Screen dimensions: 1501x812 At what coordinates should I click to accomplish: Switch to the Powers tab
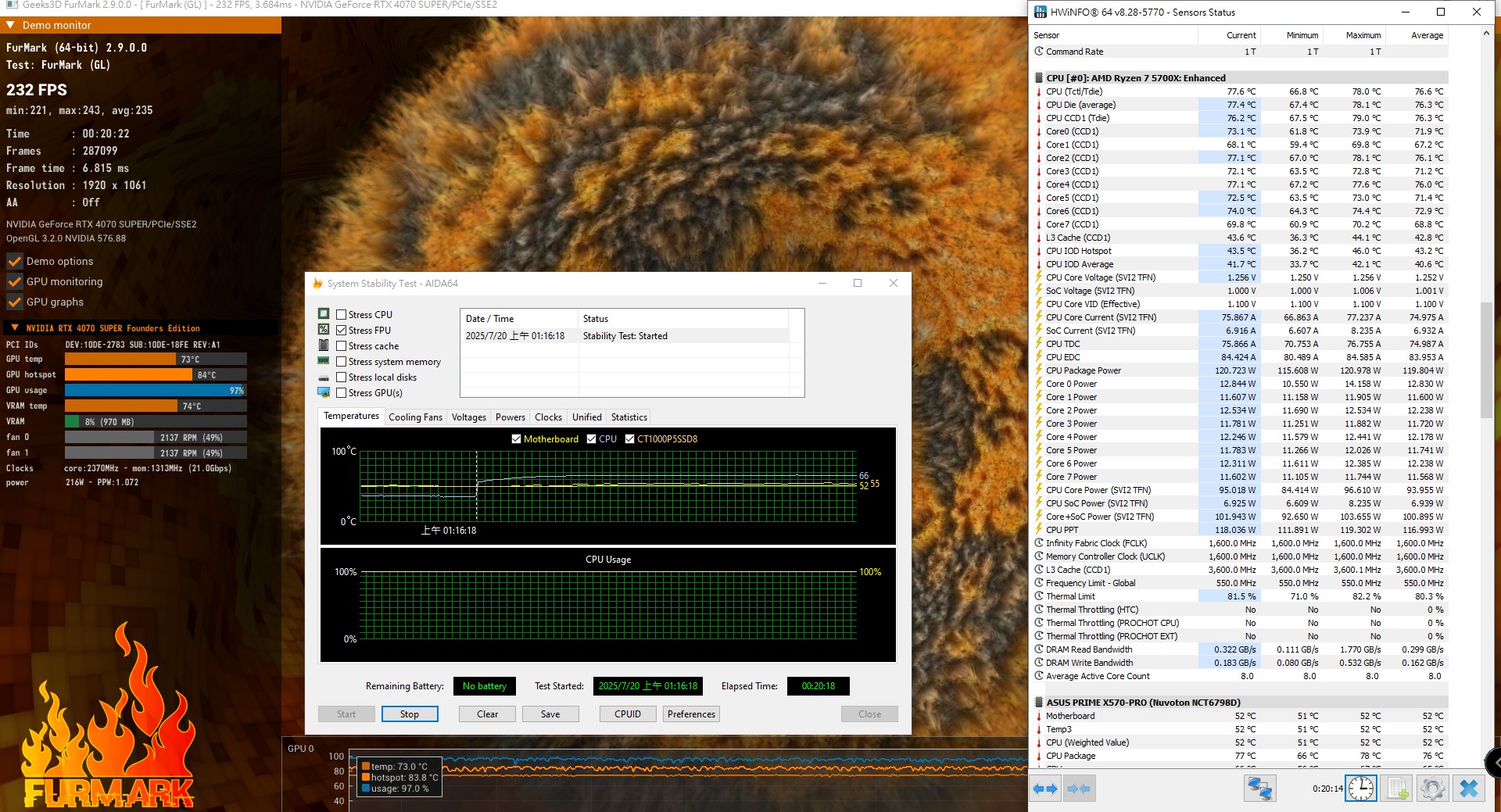coord(510,417)
